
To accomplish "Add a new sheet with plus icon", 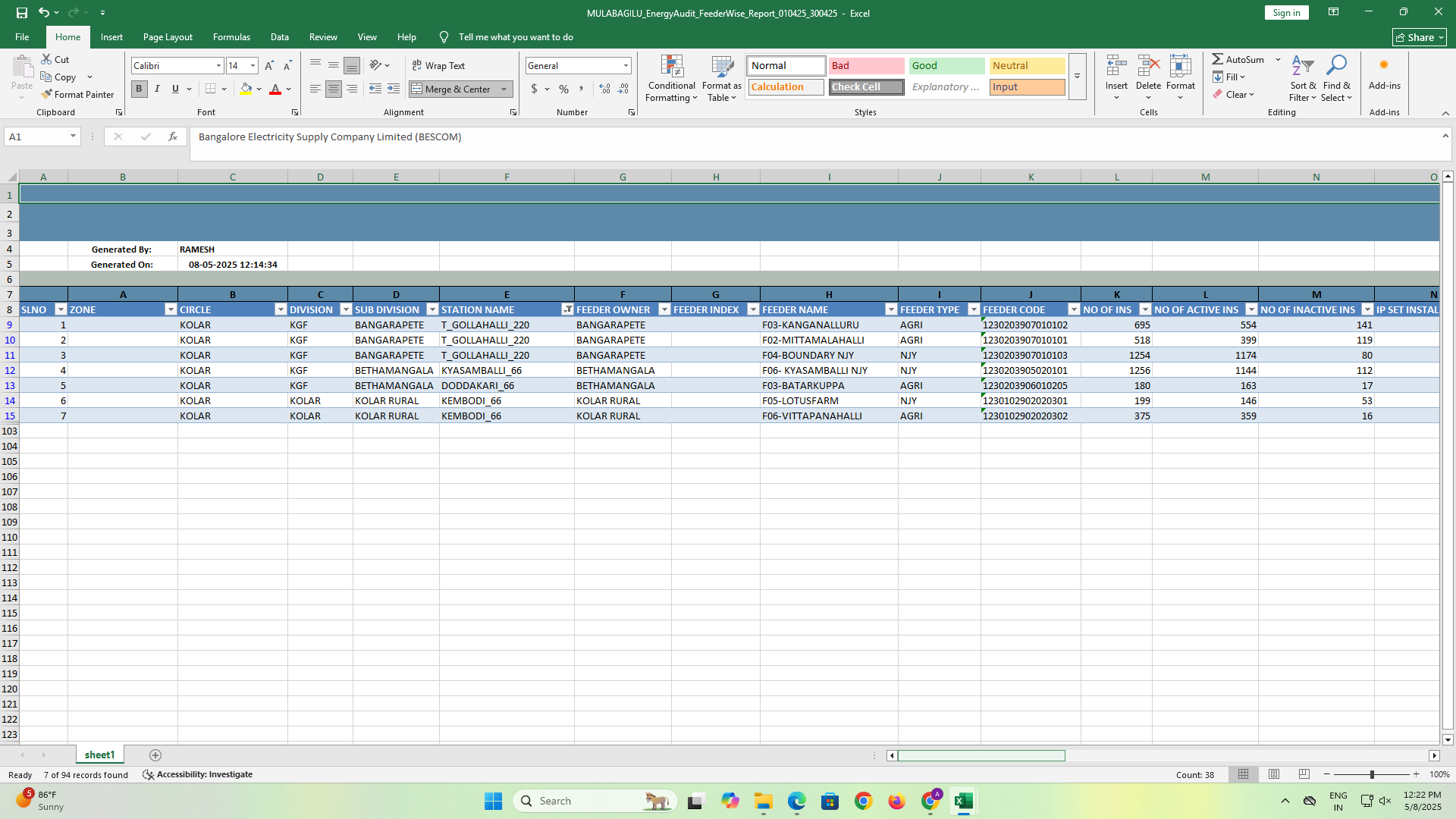I will (x=155, y=755).
